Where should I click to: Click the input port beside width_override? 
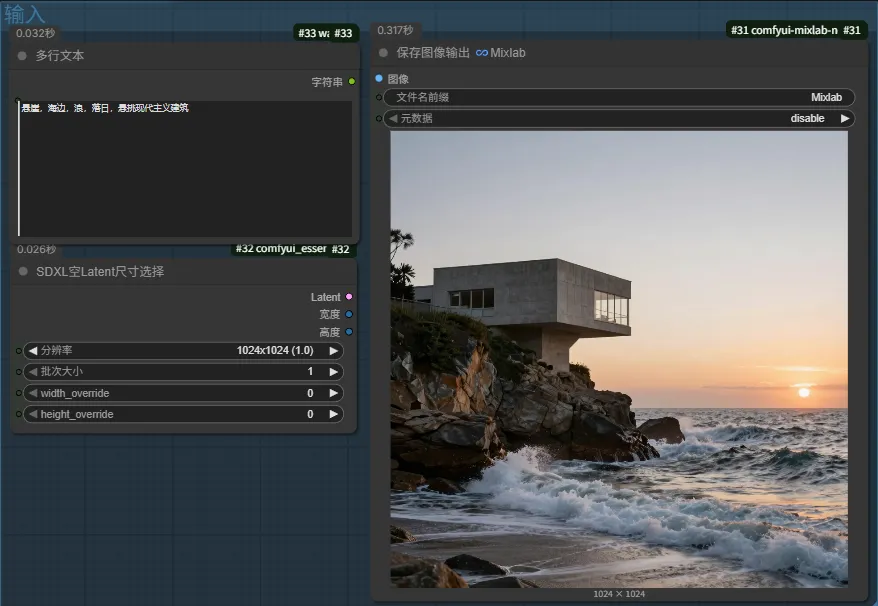[x=19, y=393]
